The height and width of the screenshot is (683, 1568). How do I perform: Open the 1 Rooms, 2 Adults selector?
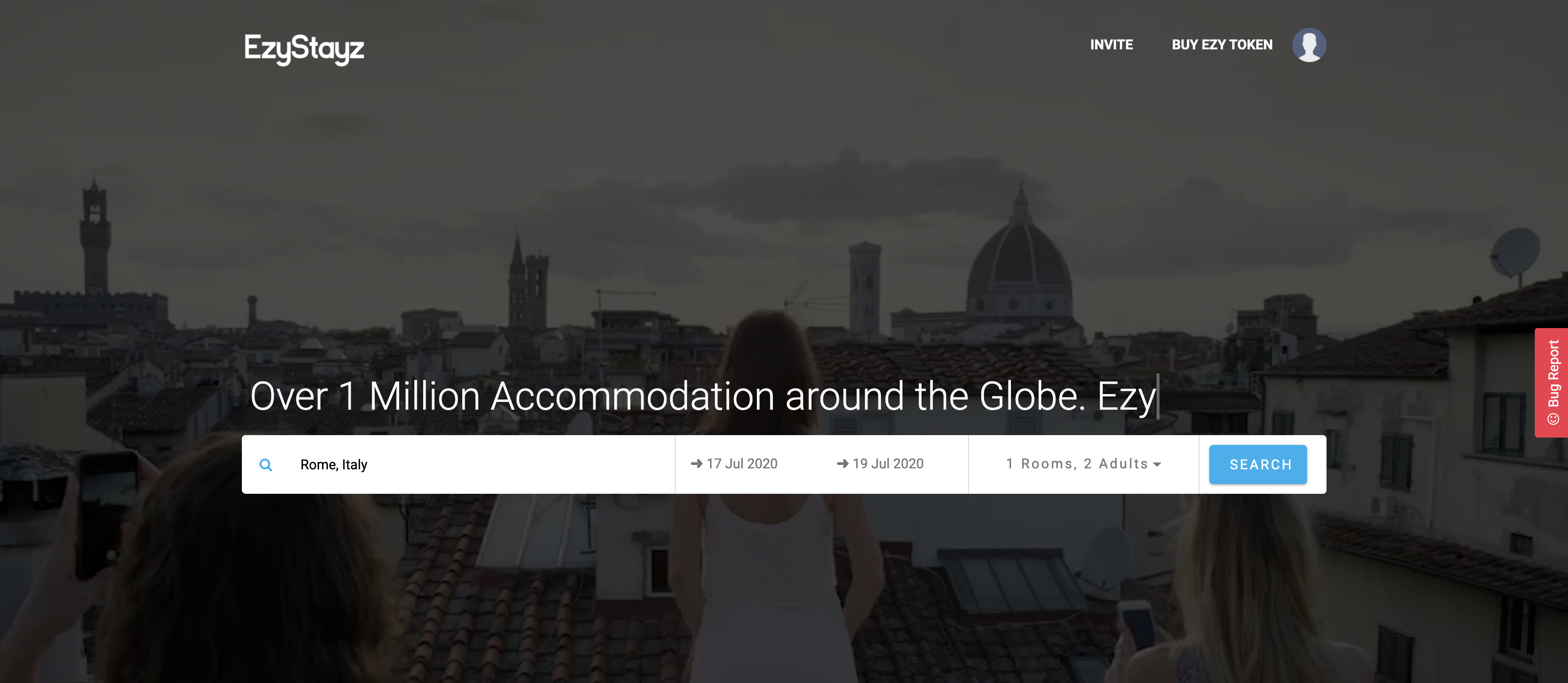[1083, 463]
